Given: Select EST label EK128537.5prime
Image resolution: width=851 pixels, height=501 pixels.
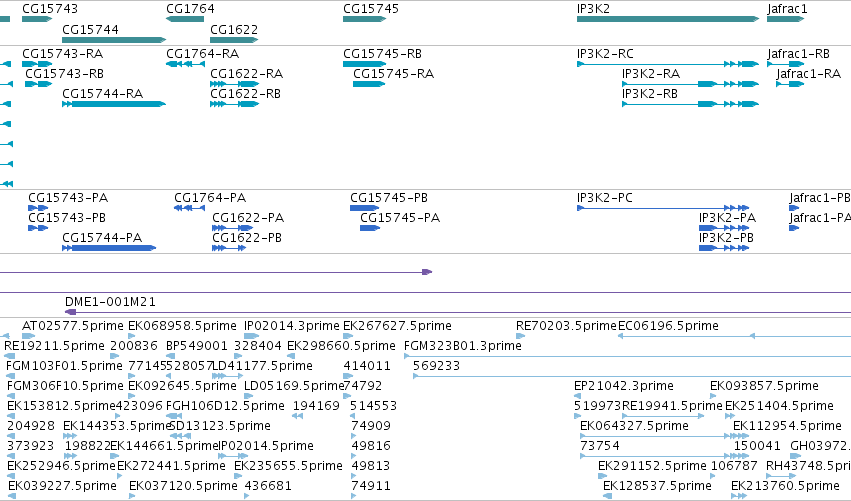Looking at the screenshot, I should pyautogui.click(x=657, y=486).
